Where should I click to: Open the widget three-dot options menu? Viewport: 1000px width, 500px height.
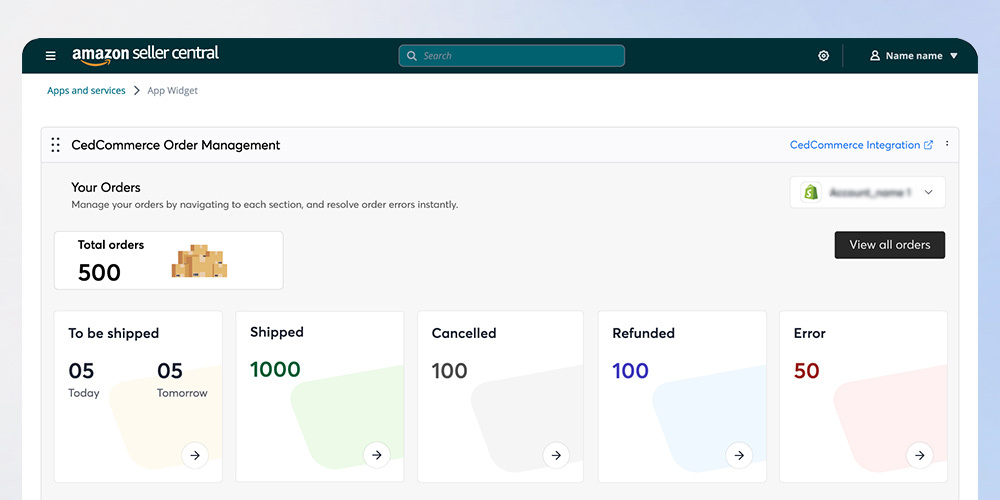tap(947, 144)
